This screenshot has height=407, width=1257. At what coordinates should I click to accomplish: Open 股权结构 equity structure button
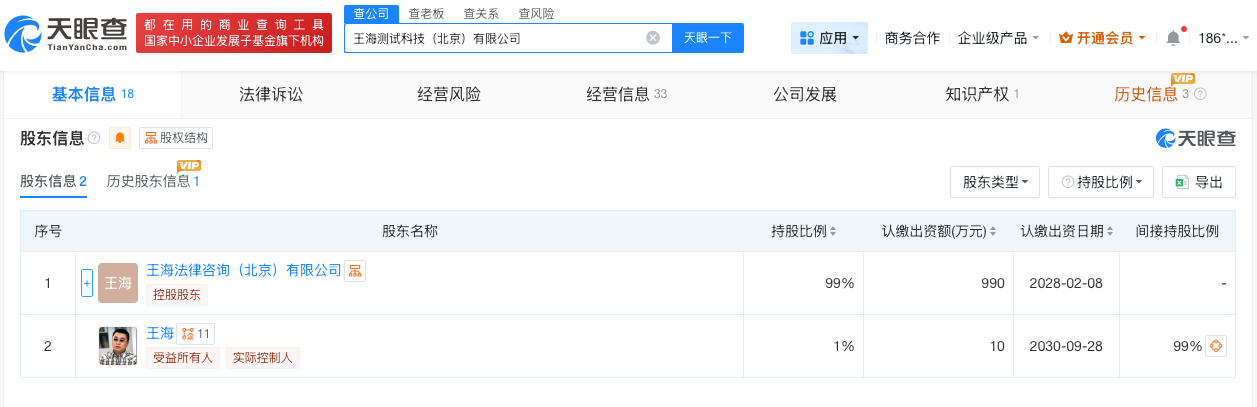[175, 138]
